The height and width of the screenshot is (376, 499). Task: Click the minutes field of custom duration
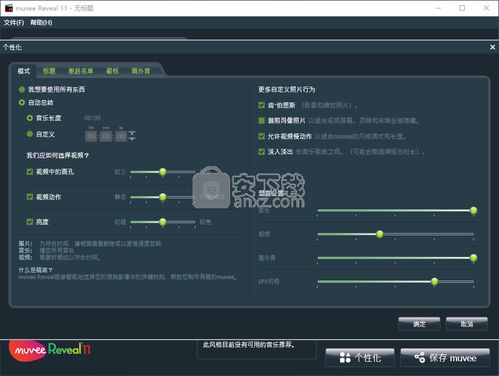click(x=106, y=136)
